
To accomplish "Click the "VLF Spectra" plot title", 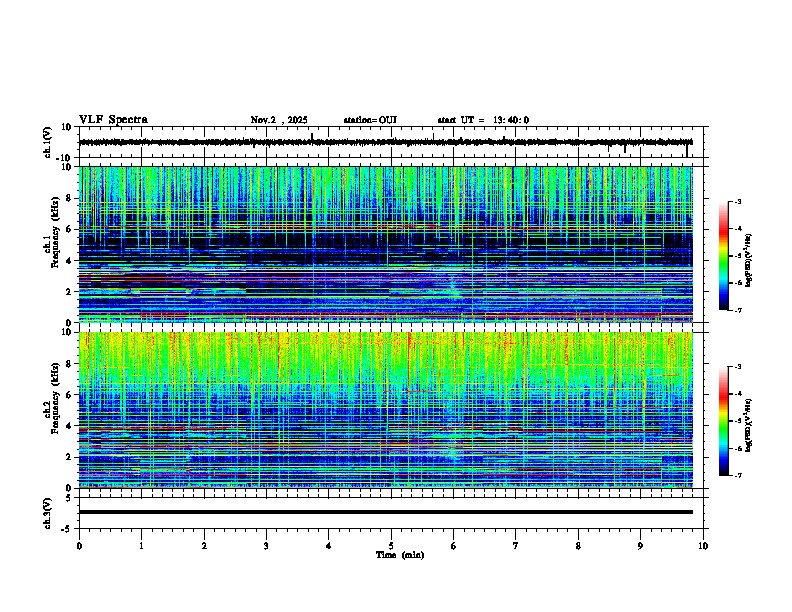I will [113, 119].
